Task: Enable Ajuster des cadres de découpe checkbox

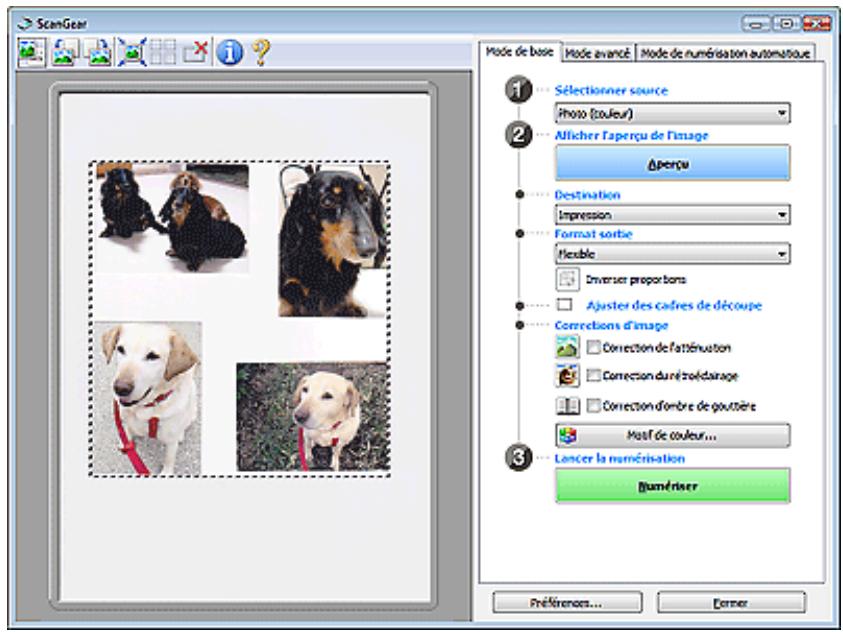Action: (564, 305)
